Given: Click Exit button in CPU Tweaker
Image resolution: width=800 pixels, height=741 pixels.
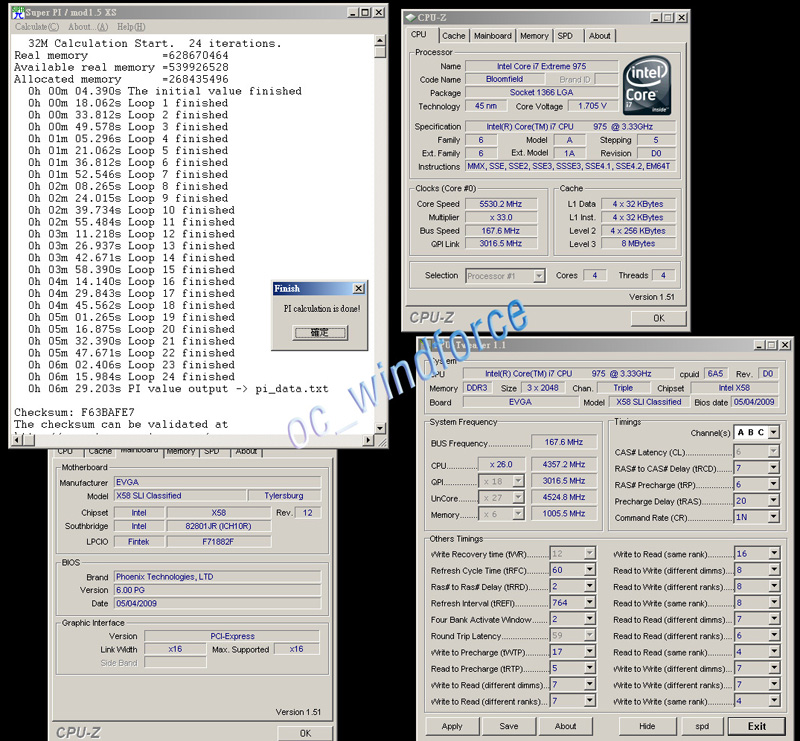Looking at the screenshot, I should click(757, 726).
